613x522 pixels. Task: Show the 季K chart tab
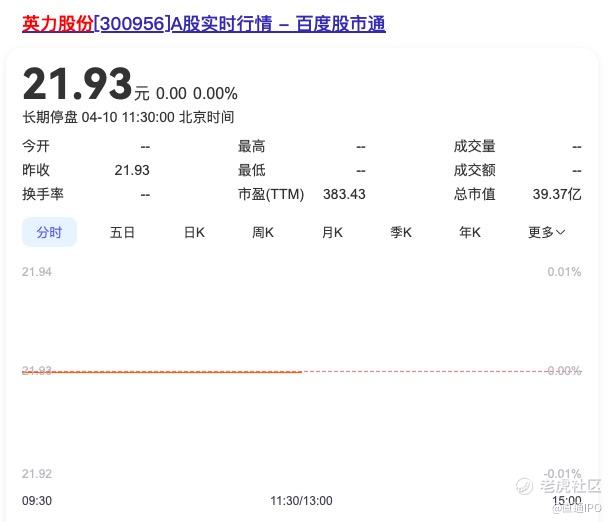401,233
